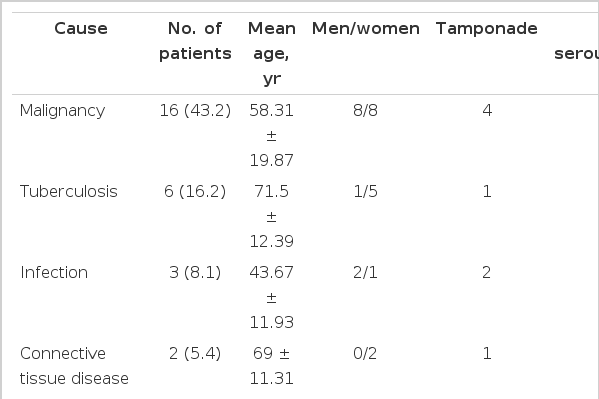This screenshot has height=399, width=599.
Task: Select the Tamponade column header
Action: 487,29
